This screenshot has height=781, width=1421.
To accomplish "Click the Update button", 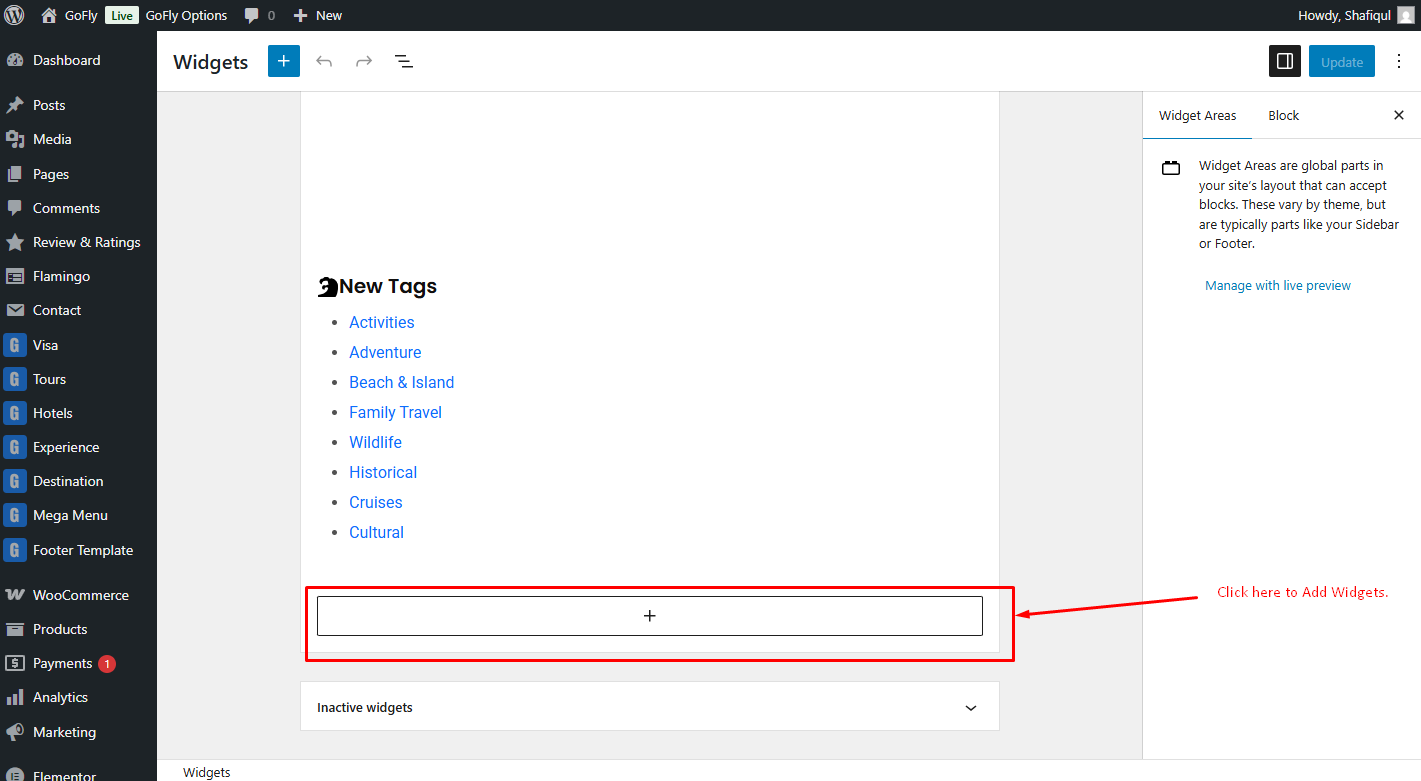I will pos(1342,61).
